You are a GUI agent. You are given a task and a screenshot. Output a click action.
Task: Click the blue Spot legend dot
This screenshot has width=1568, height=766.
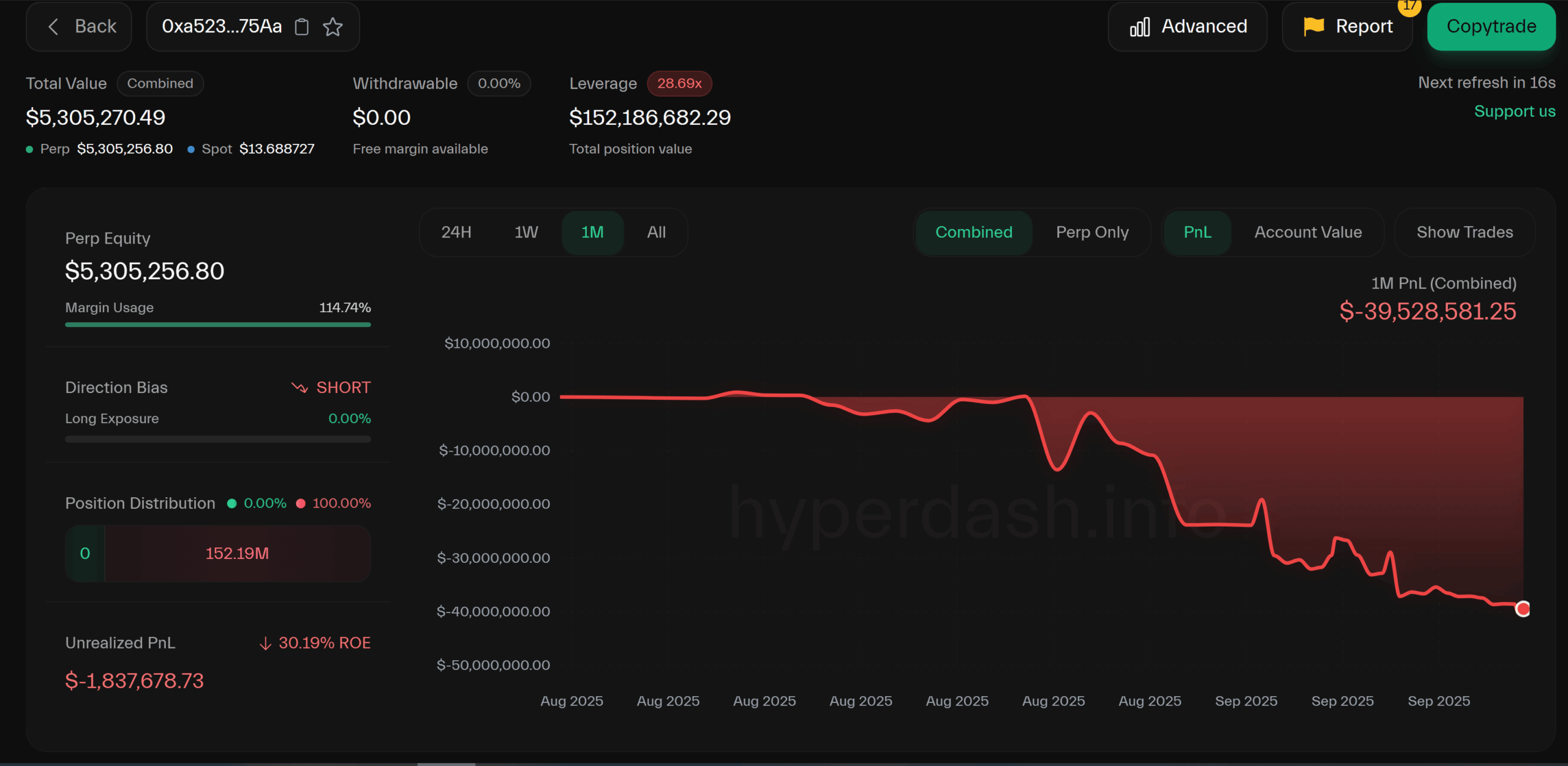(191, 149)
